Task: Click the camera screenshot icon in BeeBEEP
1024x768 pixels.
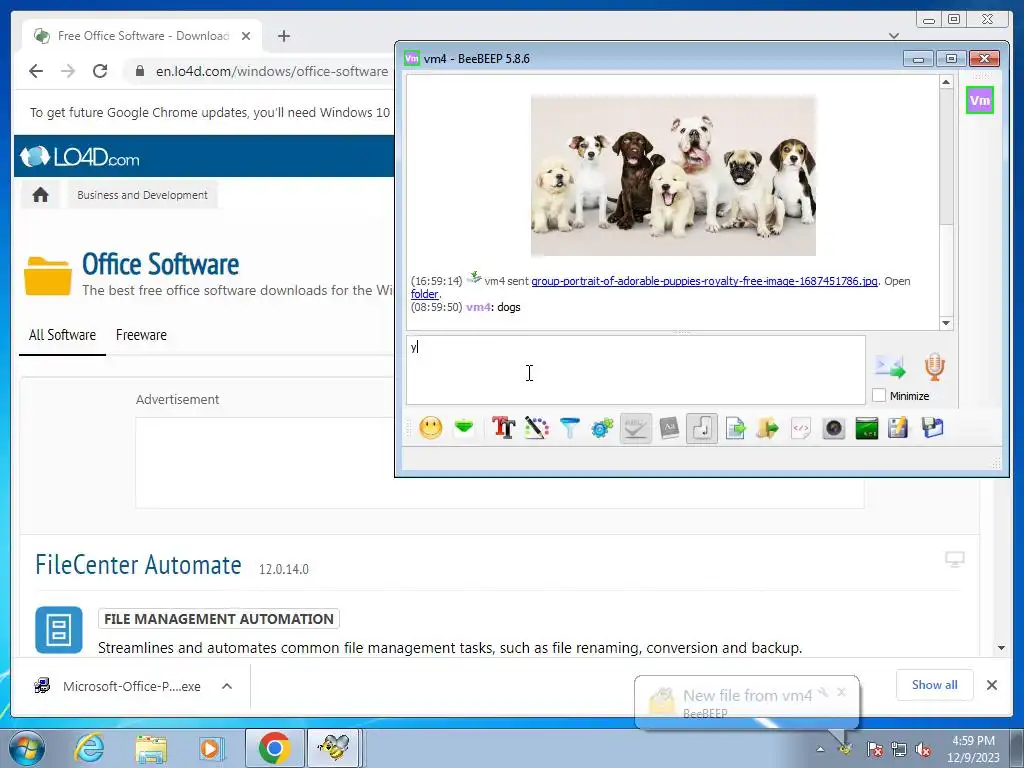Action: click(834, 428)
